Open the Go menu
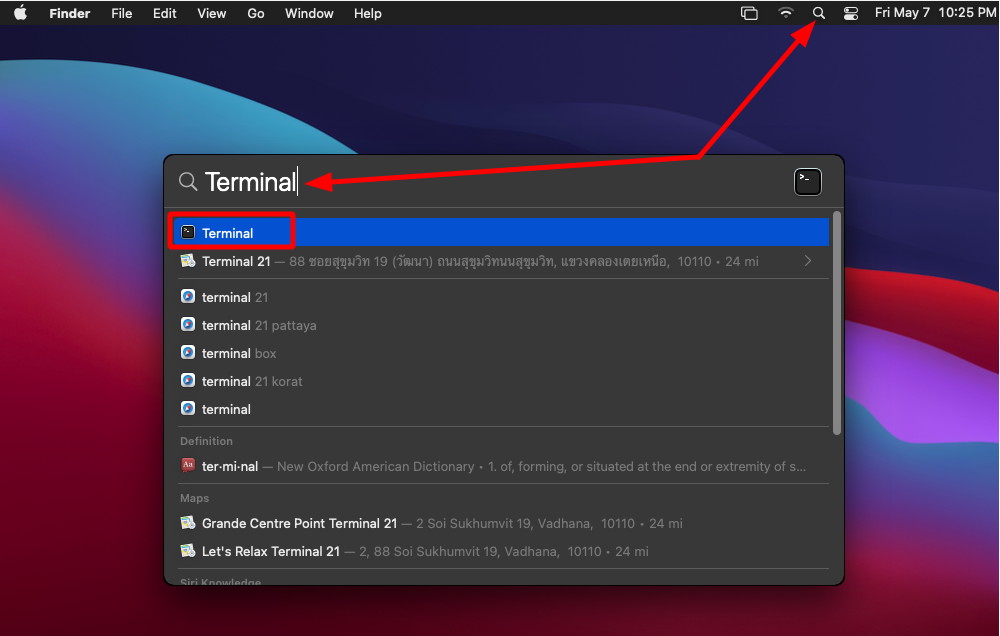Viewport: 1000px width, 636px height. click(256, 13)
